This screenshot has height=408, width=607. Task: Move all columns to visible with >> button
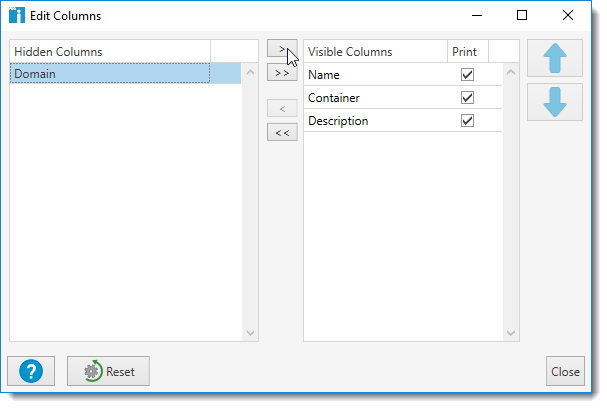point(282,73)
